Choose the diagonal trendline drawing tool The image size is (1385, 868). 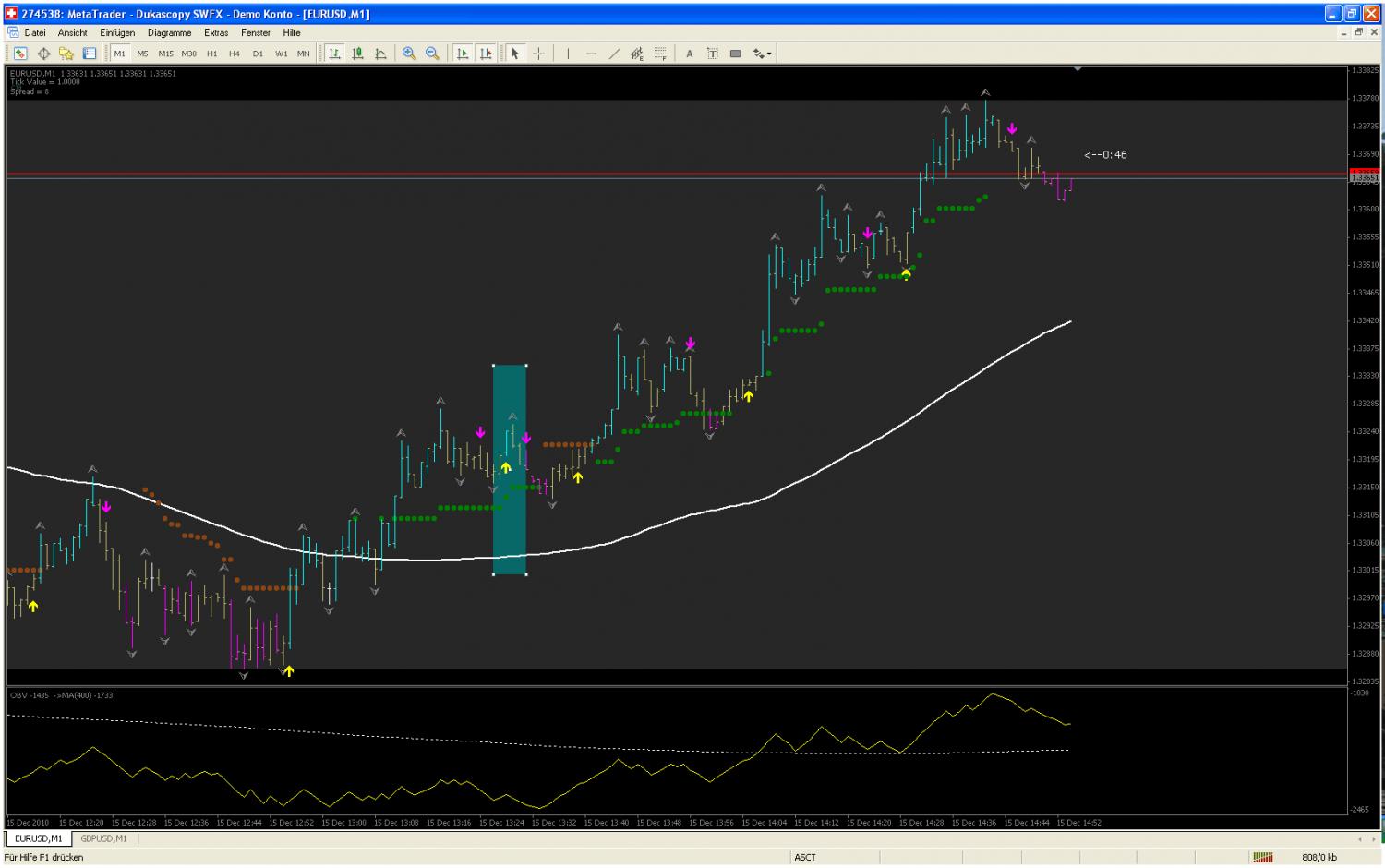click(614, 54)
